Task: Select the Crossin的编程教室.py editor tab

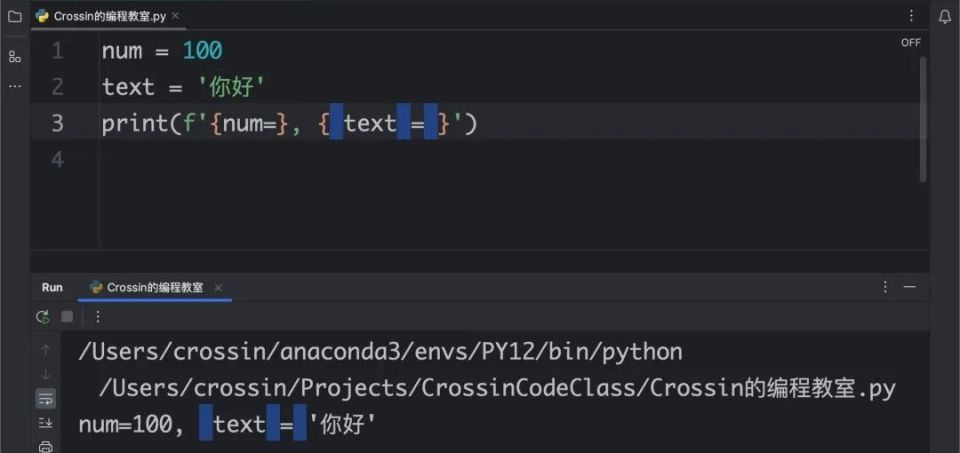Action: [108, 16]
